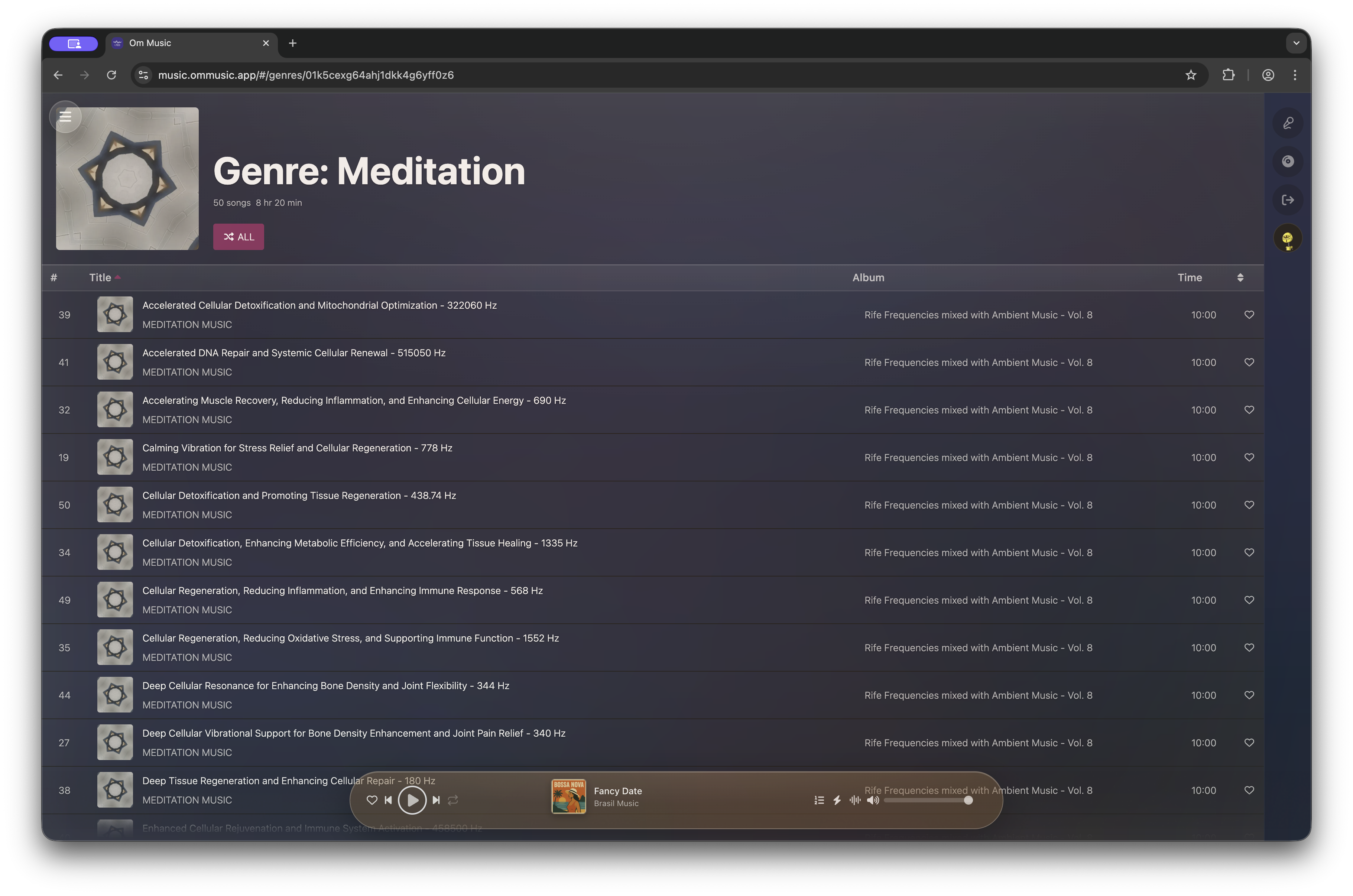This screenshot has width=1353, height=896.
Task: Open the waveform visualizer icon in player
Action: [855, 800]
